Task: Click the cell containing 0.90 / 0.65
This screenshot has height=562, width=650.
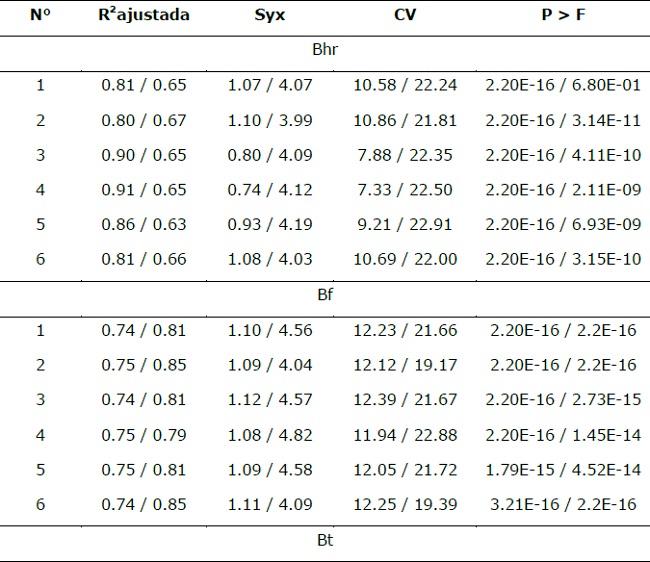Action: [x=144, y=155]
